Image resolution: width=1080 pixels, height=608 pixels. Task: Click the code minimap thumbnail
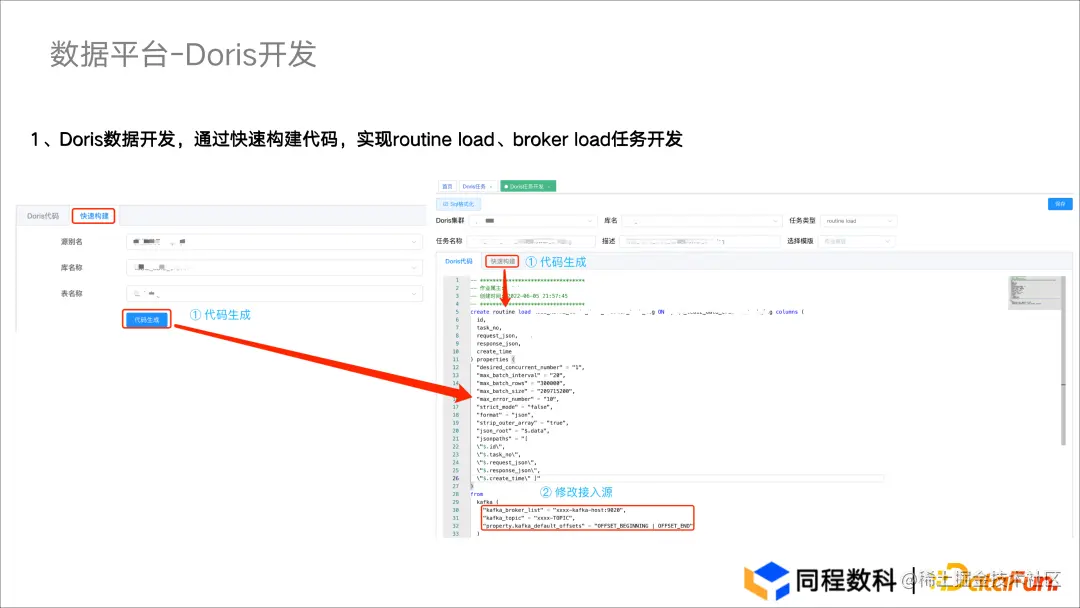[1035, 293]
